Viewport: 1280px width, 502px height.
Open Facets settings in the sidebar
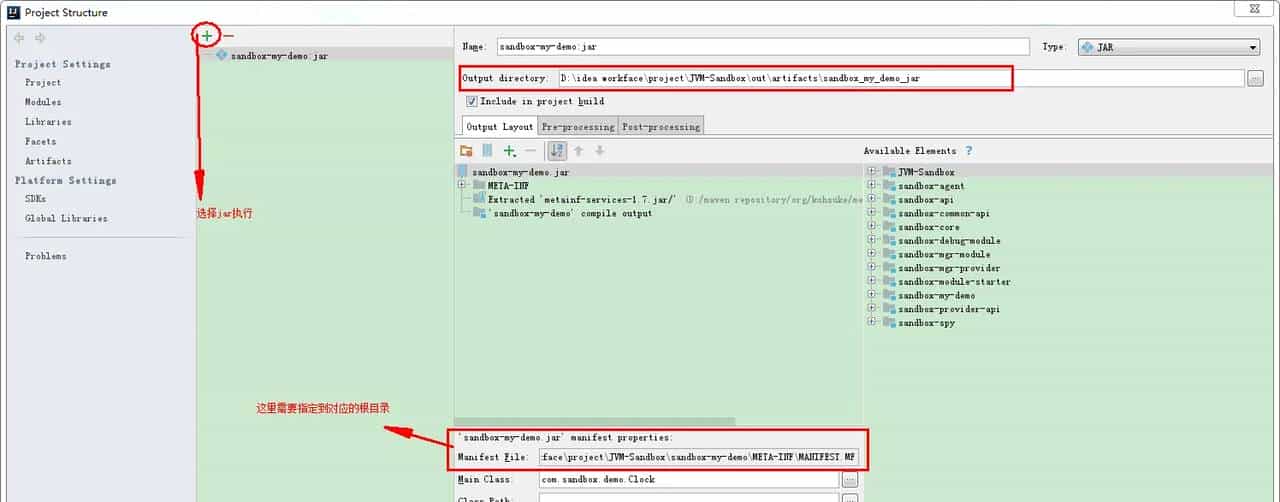(x=41, y=142)
